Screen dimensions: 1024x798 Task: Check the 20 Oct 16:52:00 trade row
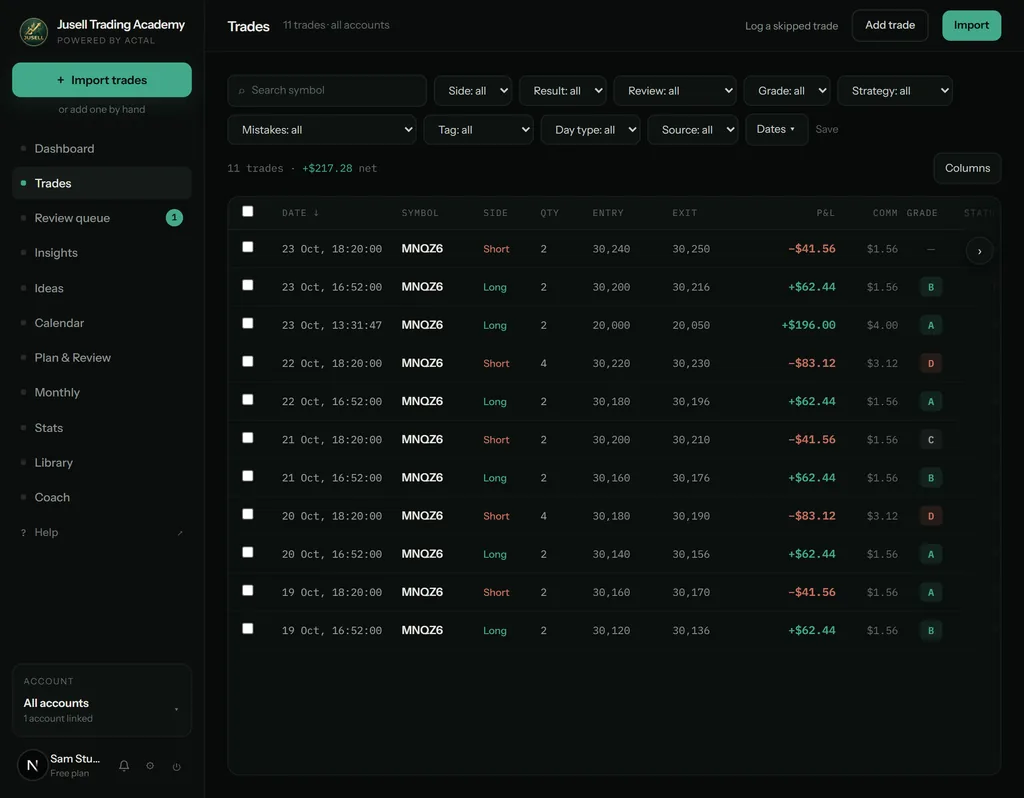248,552
